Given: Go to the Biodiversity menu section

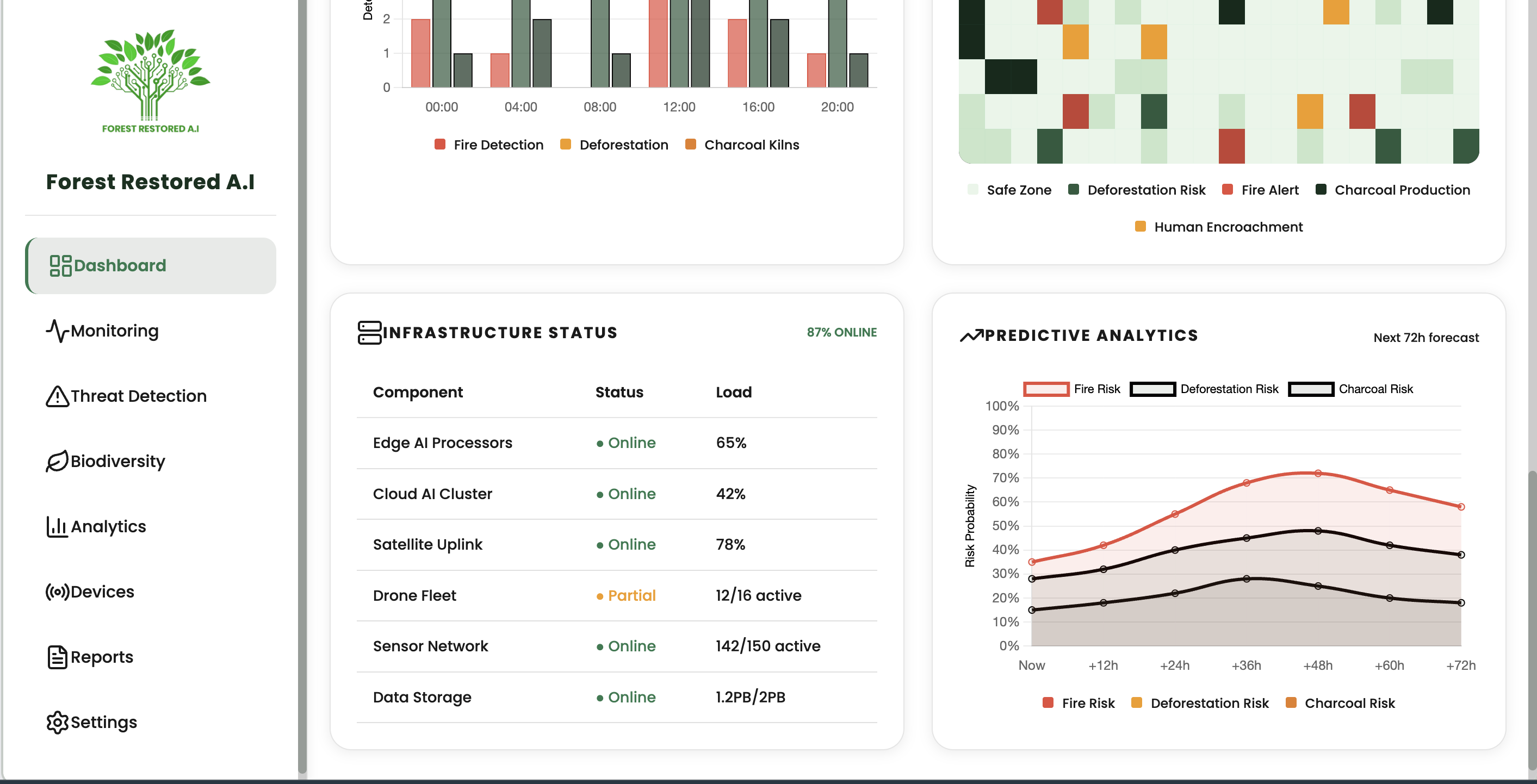Looking at the screenshot, I should point(117,461).
